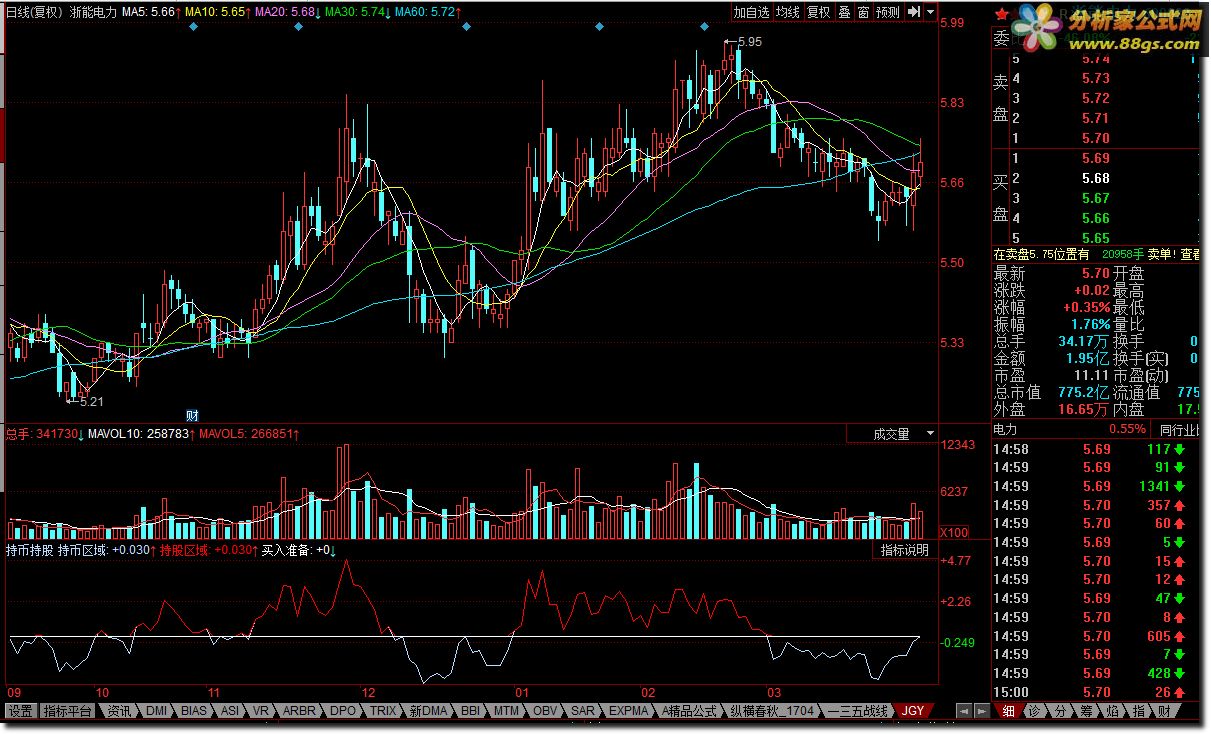Select the BBI indicator tab
Viewport: 1211px width, 734px height.
tap(470, 711)
